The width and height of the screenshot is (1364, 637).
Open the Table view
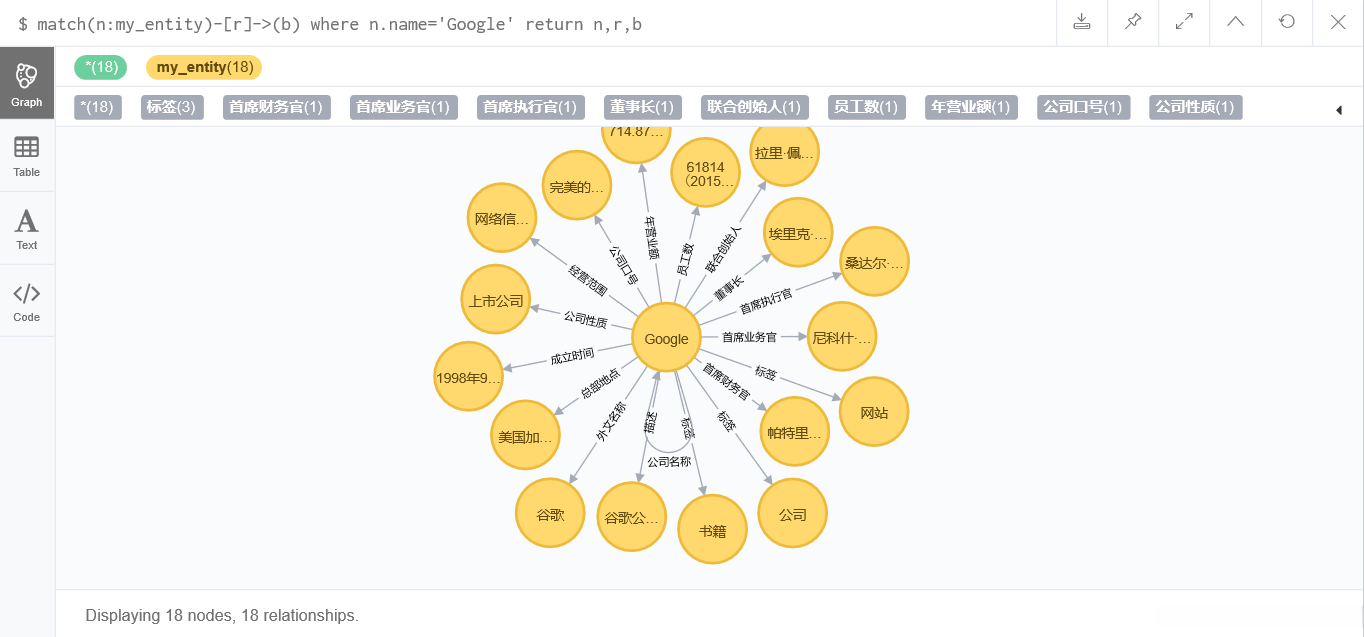pyautogui.click(x=27, y=156)
